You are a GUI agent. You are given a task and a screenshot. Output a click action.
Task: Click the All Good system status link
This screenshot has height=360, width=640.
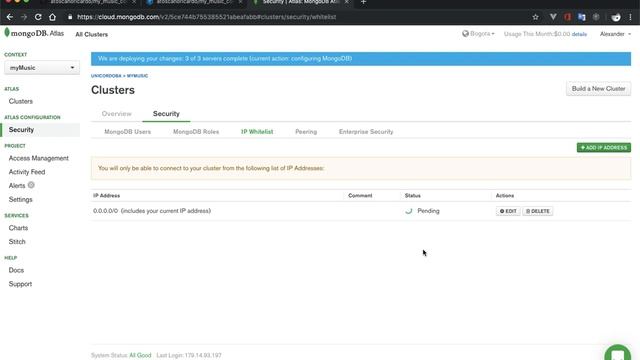[x=140, y=356]
